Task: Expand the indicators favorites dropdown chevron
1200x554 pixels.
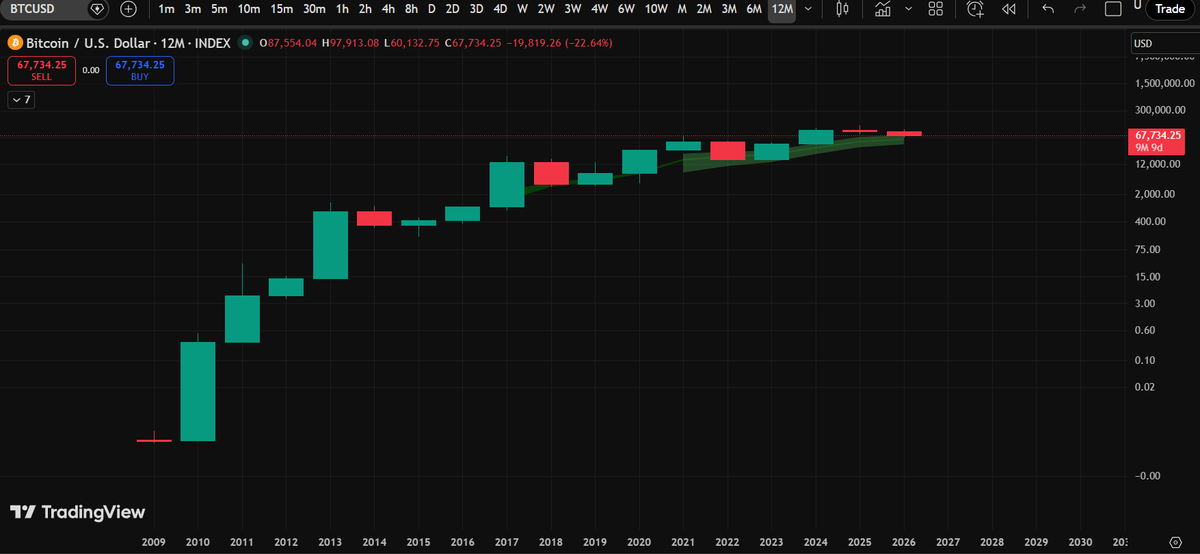Action: [907, 9]
